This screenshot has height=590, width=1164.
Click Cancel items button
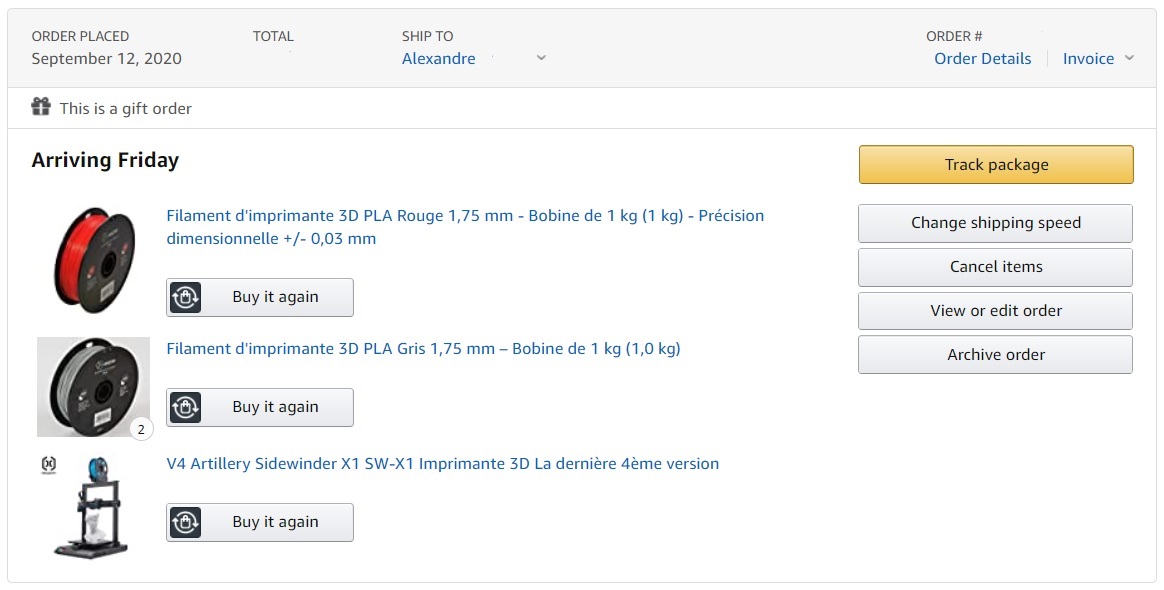995,267
